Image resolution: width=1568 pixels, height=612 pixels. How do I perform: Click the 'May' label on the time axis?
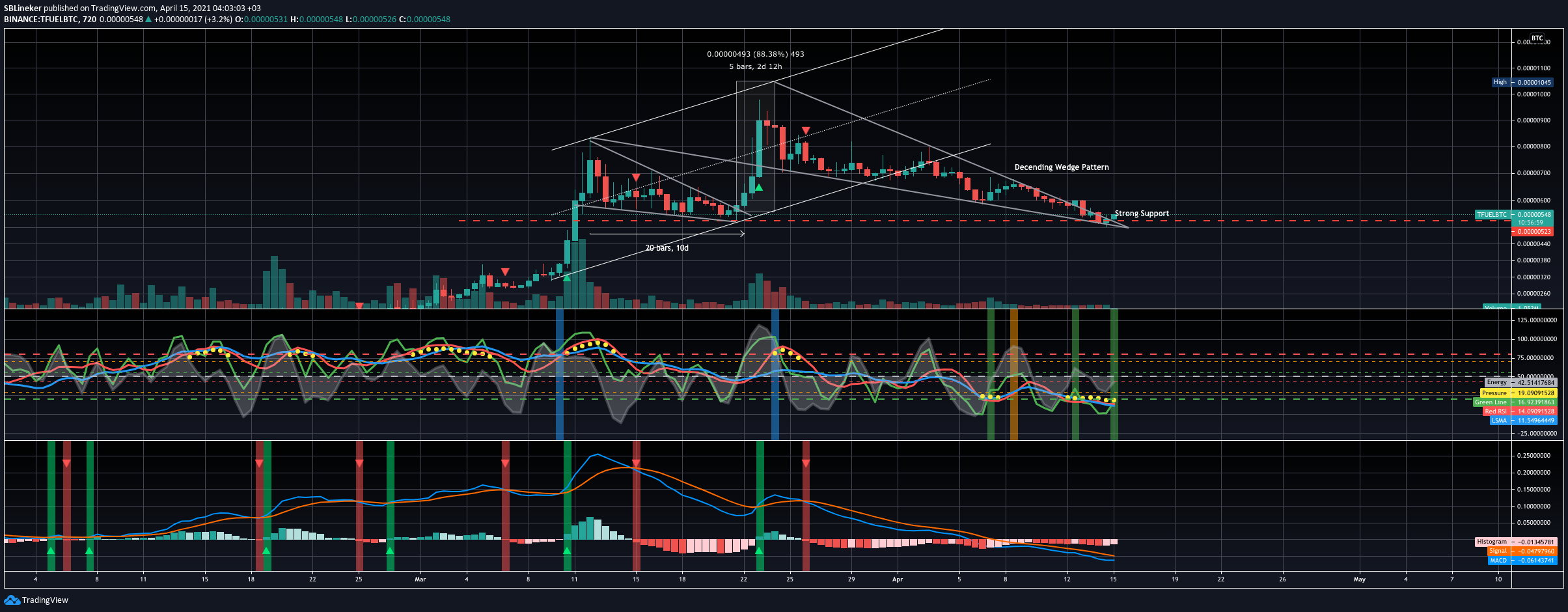[x=1359, y=579]
